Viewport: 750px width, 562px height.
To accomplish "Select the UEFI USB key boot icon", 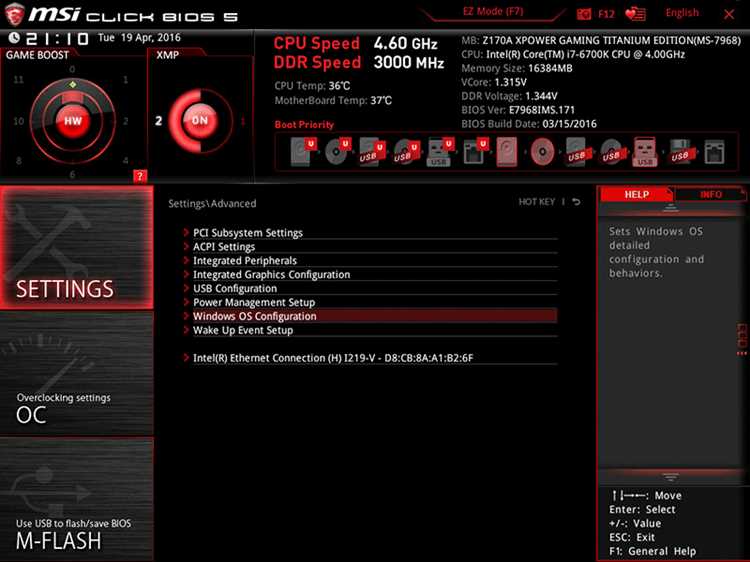I will tap(440, 152).
